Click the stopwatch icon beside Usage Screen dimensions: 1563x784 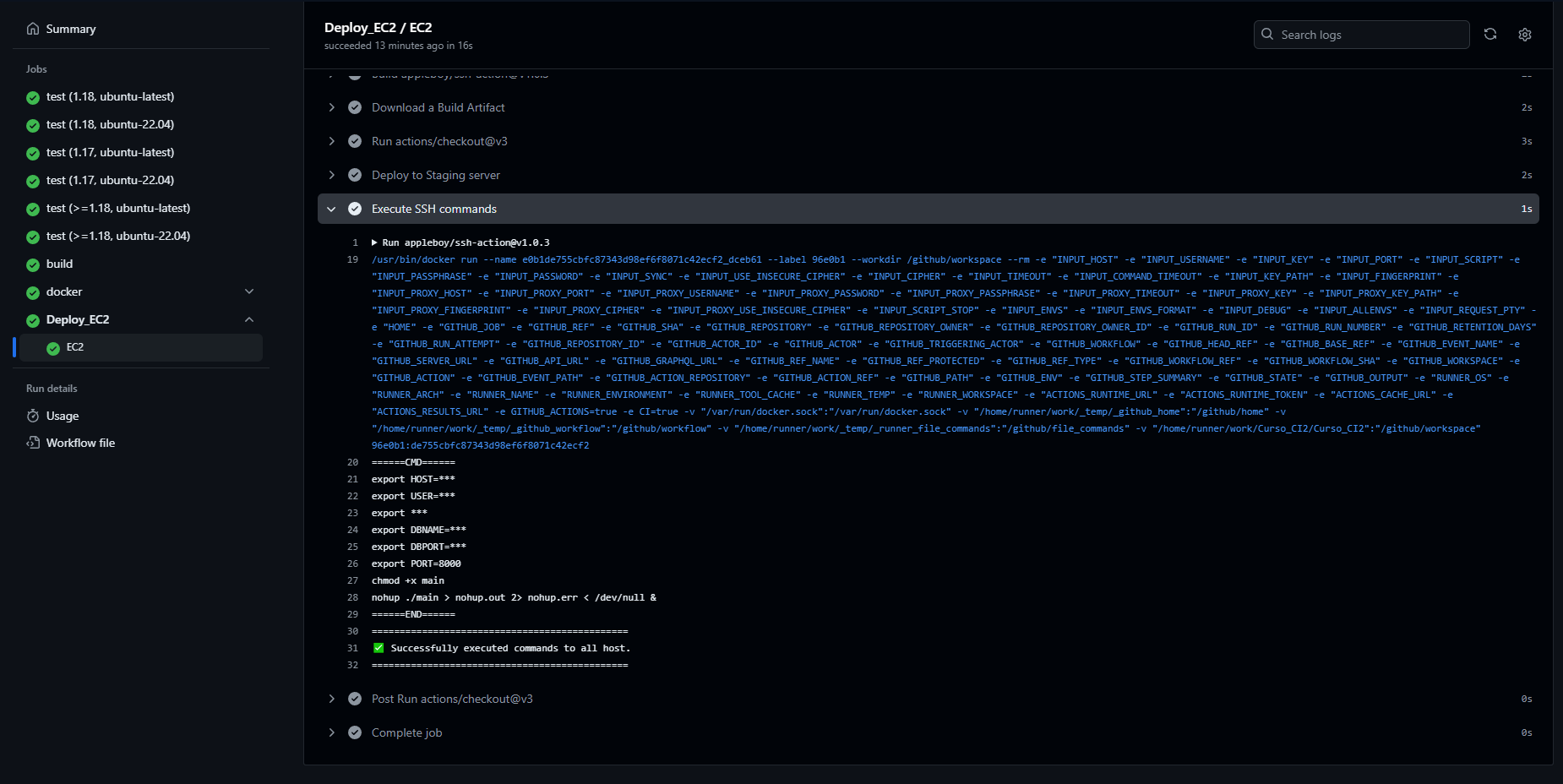33,416
